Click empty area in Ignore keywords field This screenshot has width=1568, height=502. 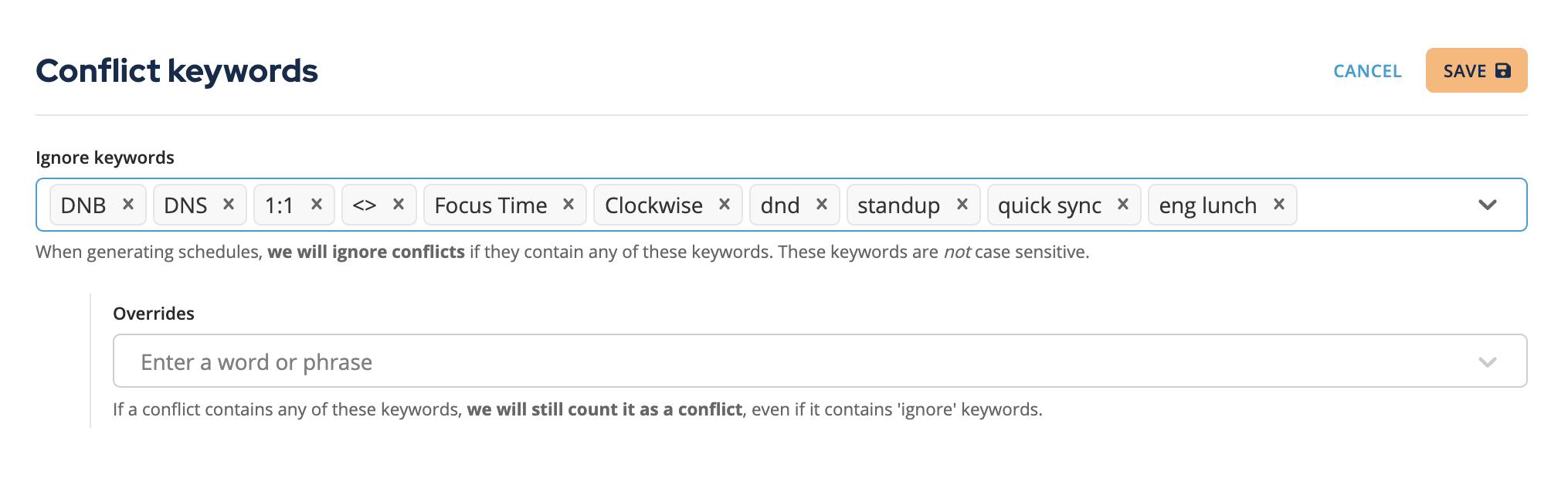[1383, 205]
